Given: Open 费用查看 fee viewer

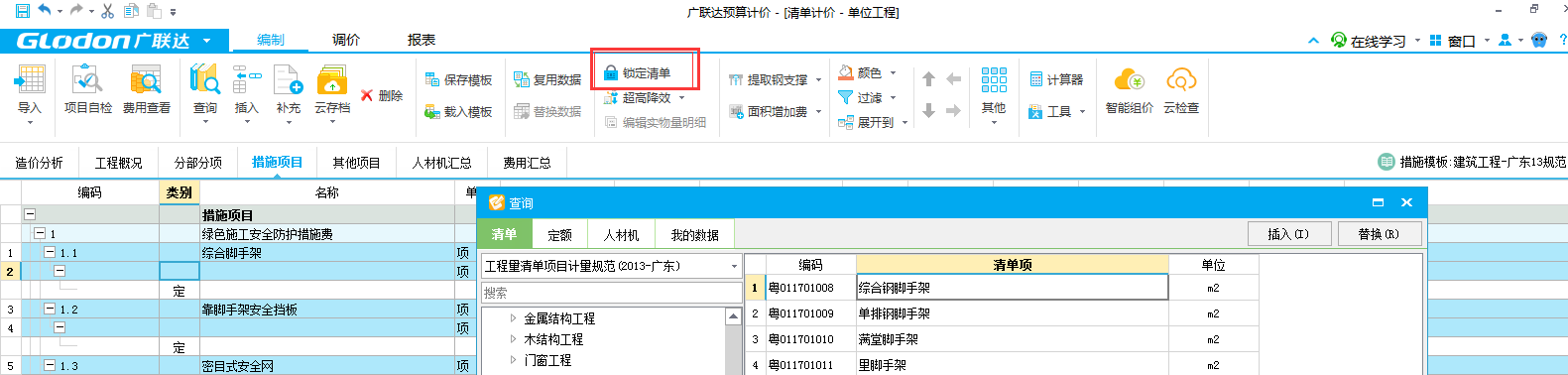Looking at the screenshot, I should (147, 90).
